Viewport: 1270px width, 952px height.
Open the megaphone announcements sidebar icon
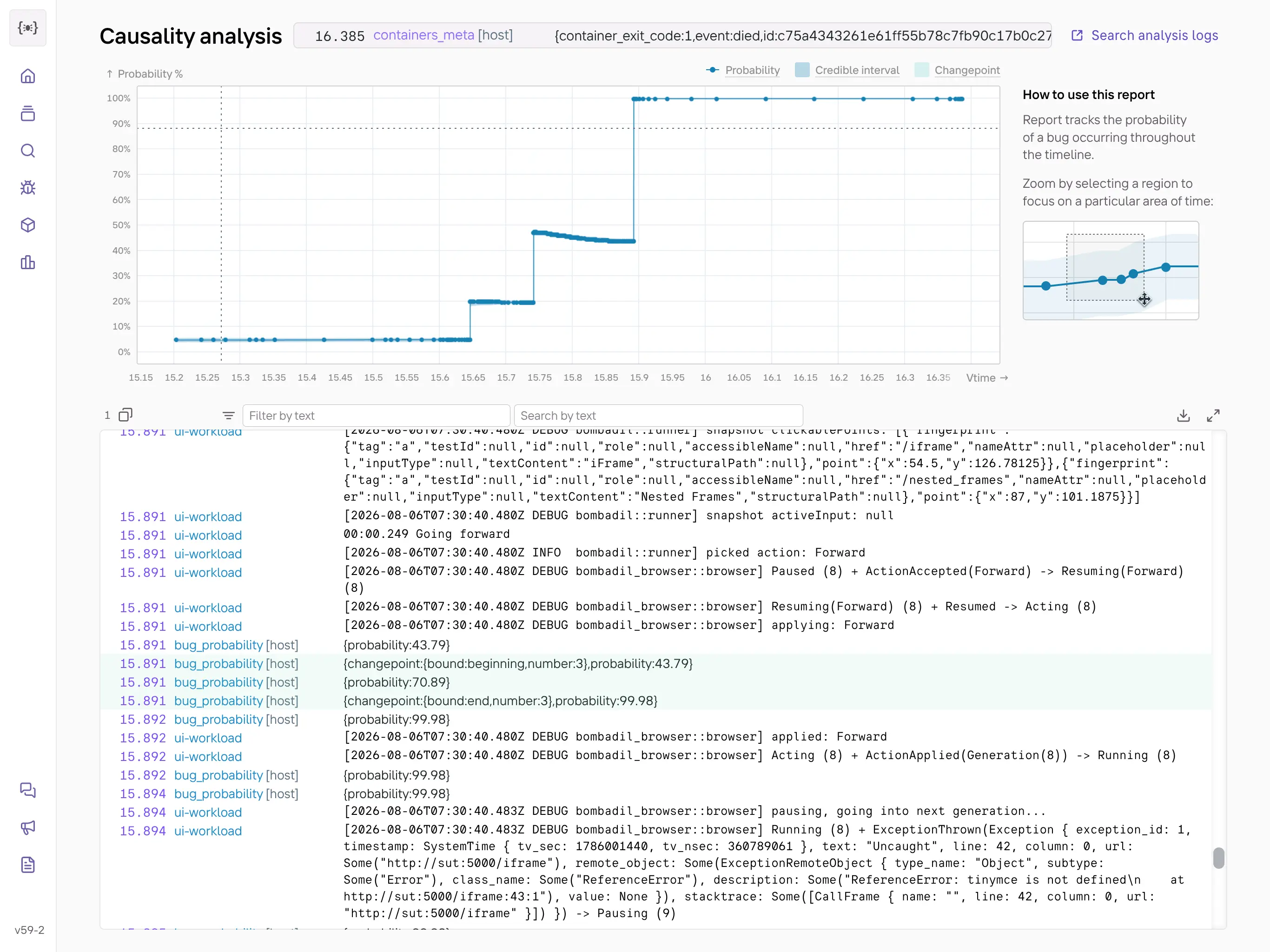(x=27, y=827)
